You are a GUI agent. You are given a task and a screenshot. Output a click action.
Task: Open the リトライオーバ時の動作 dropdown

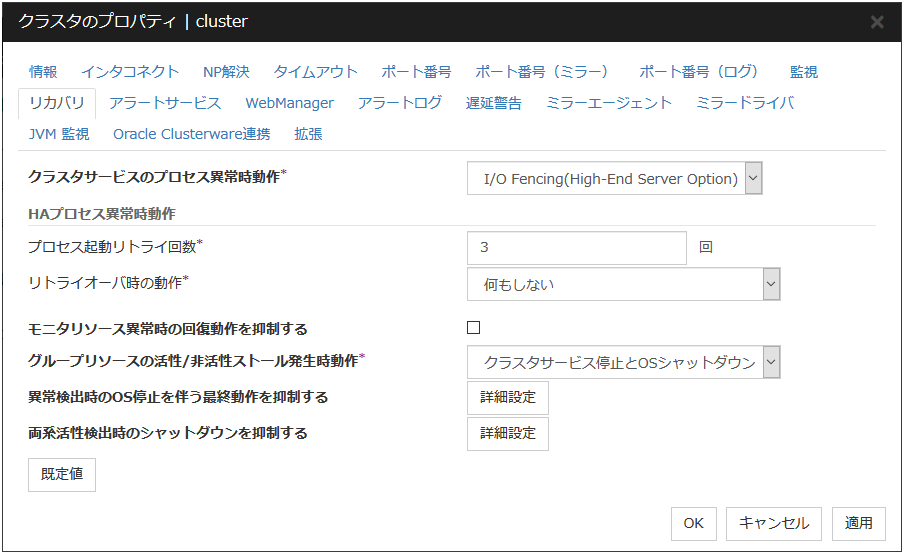point(623,285)
